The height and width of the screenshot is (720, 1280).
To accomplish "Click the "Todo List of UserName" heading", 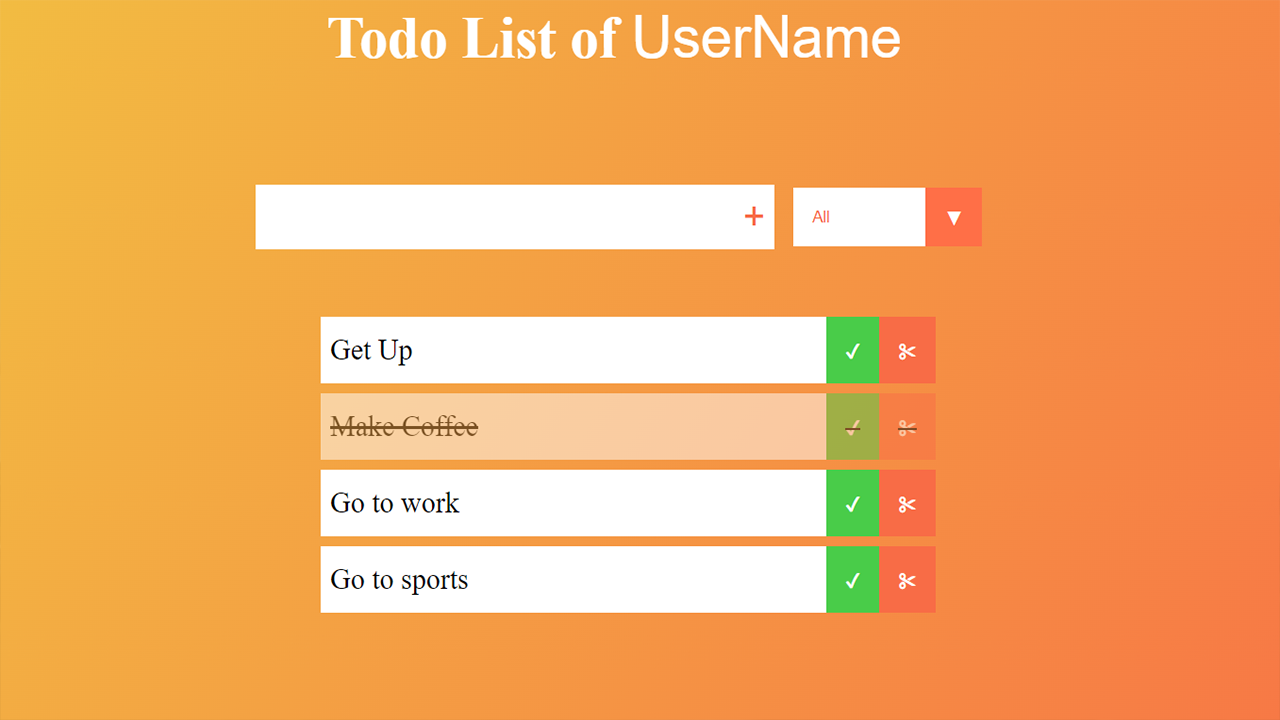I will pyautogui.click(x=614, y=38).
